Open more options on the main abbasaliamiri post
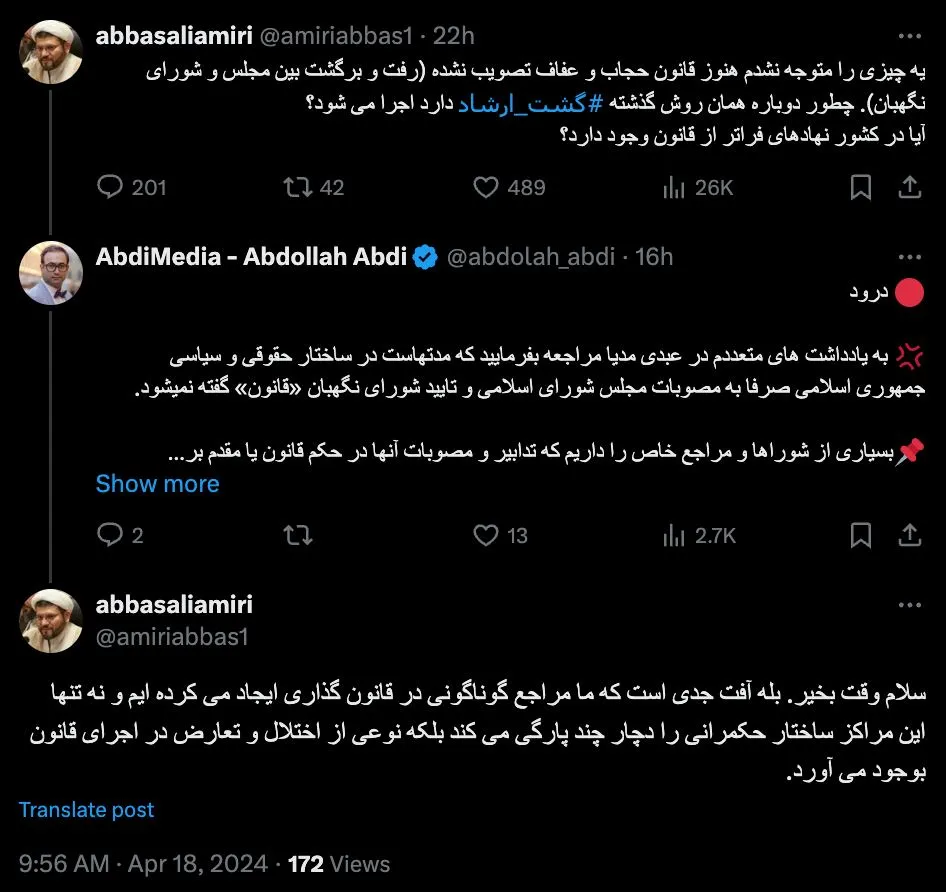Image resolution: width=946 pixels, height=892 pixels. [909, 605]
